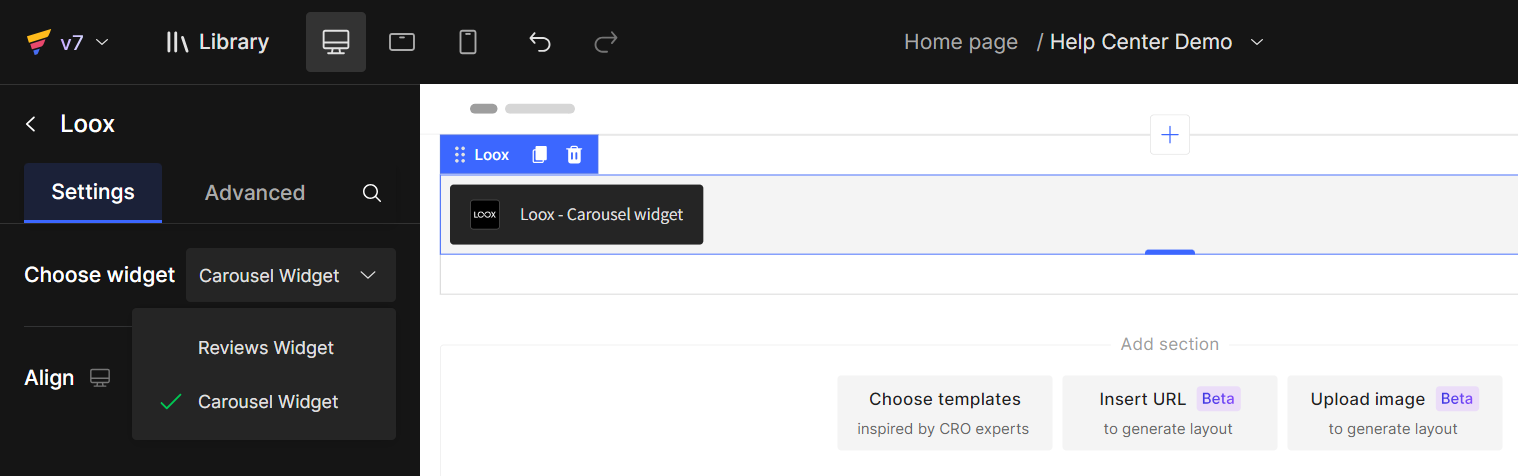The image size is (1518, 476).
Task: Select Reviews Widget option
Action: tap(264, 348)
